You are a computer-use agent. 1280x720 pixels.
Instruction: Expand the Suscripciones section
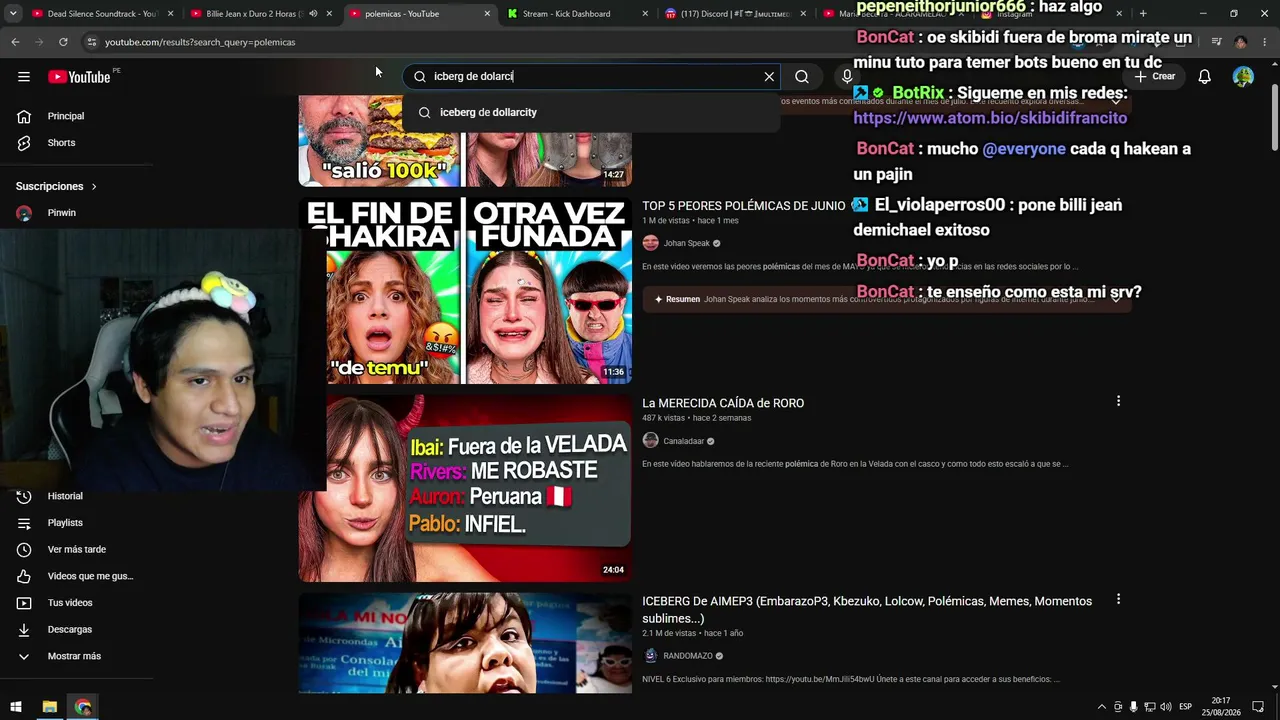pos(57,186)
